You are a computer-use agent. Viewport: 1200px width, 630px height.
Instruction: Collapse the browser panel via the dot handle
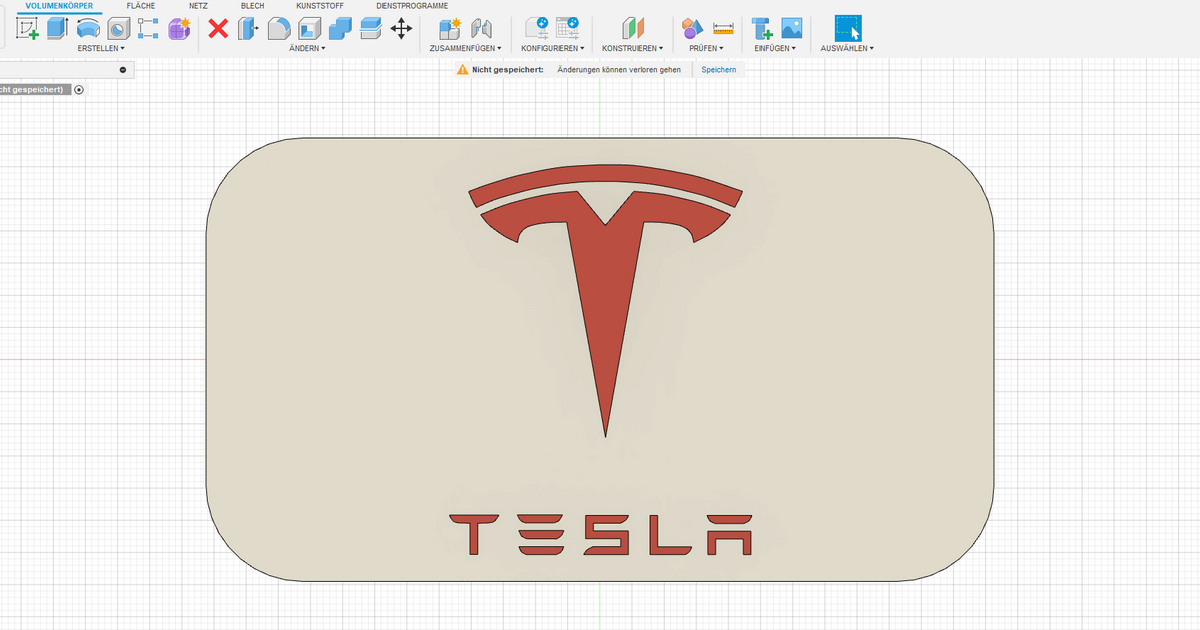pos(123,70)
